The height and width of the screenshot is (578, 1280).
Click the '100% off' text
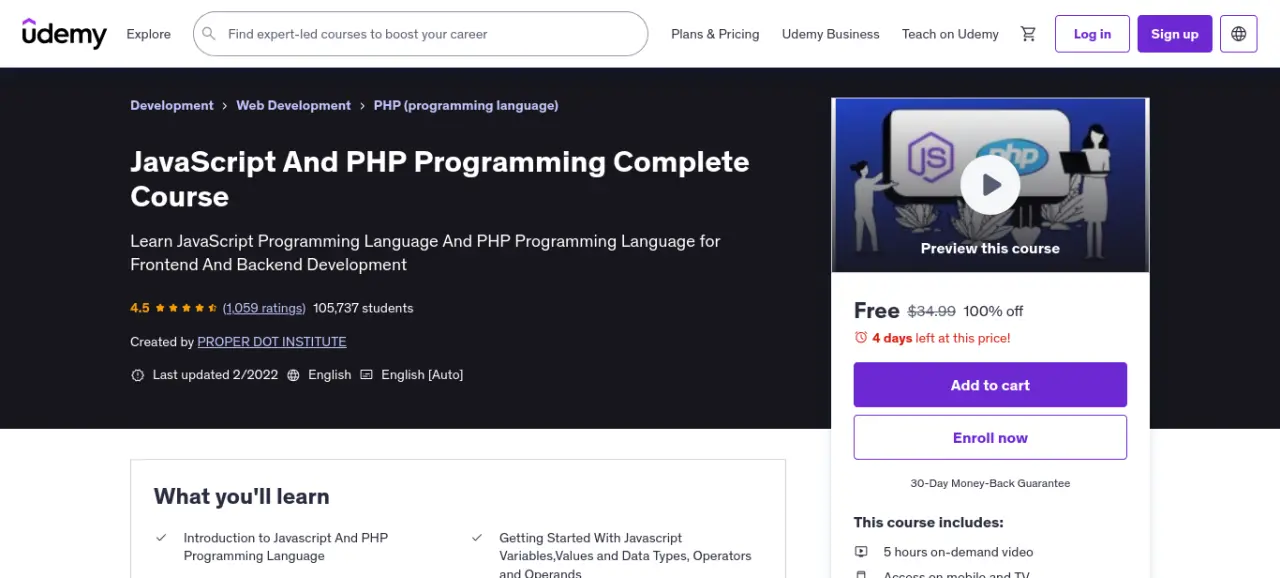click(993, 311)
